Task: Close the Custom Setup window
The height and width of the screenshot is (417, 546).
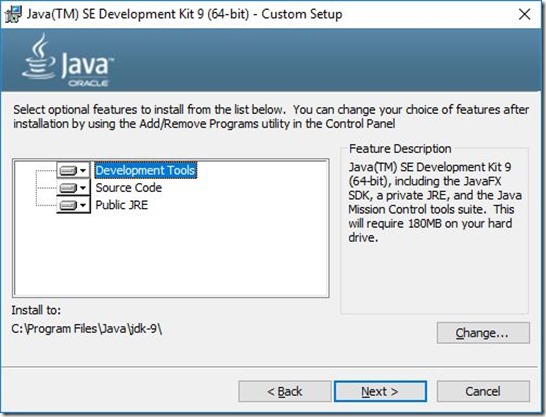Action: [x=524, y=14]
